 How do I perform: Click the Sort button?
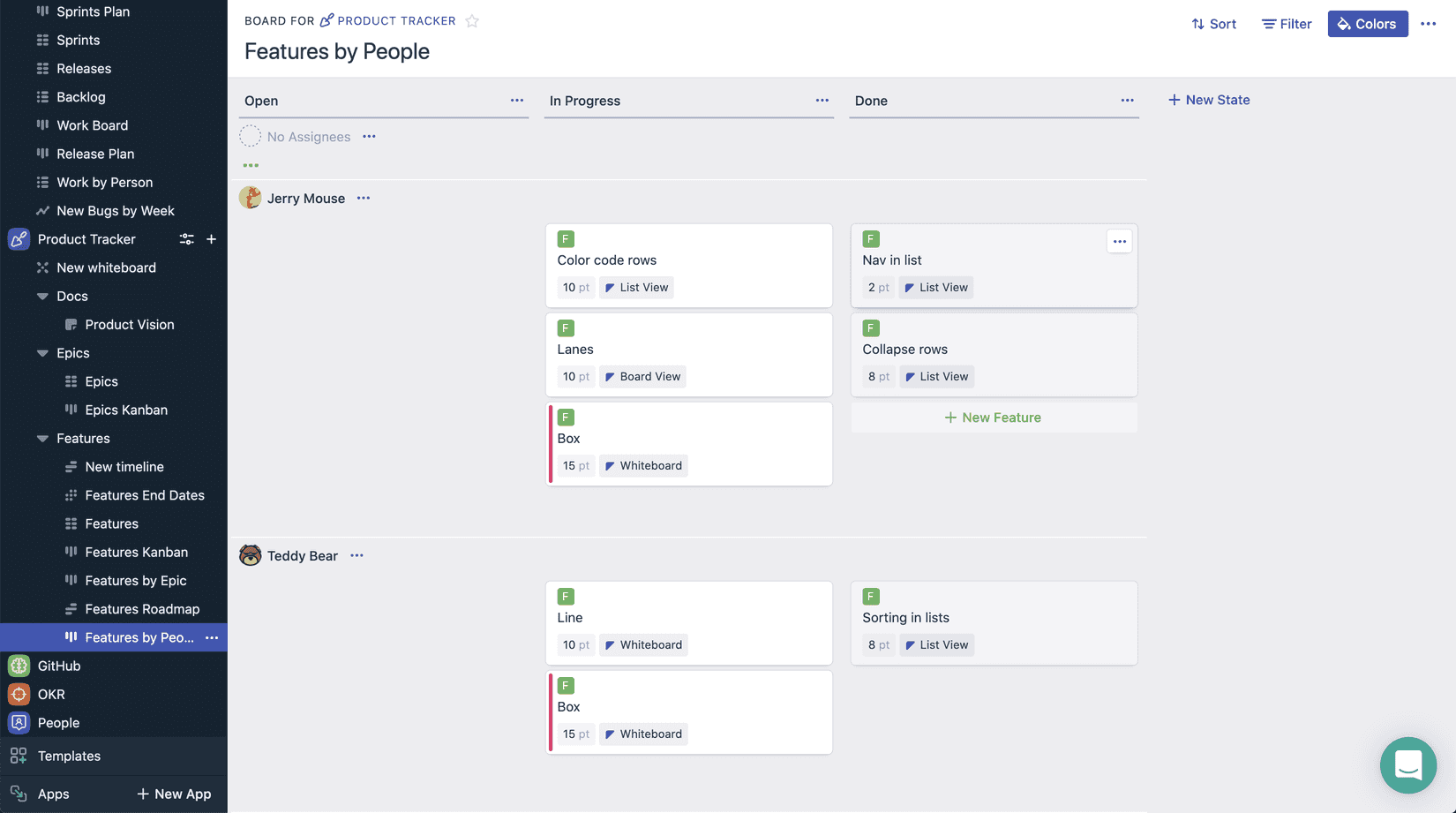pyautogui.click(x=1213, y=24)
